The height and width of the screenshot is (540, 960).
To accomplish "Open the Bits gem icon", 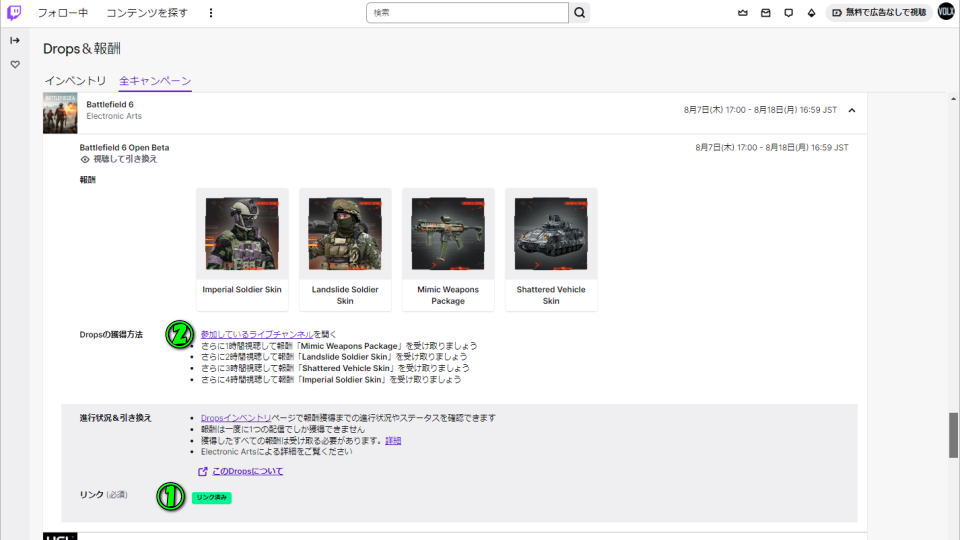I will pyautogui.click(x=811, y=13).
